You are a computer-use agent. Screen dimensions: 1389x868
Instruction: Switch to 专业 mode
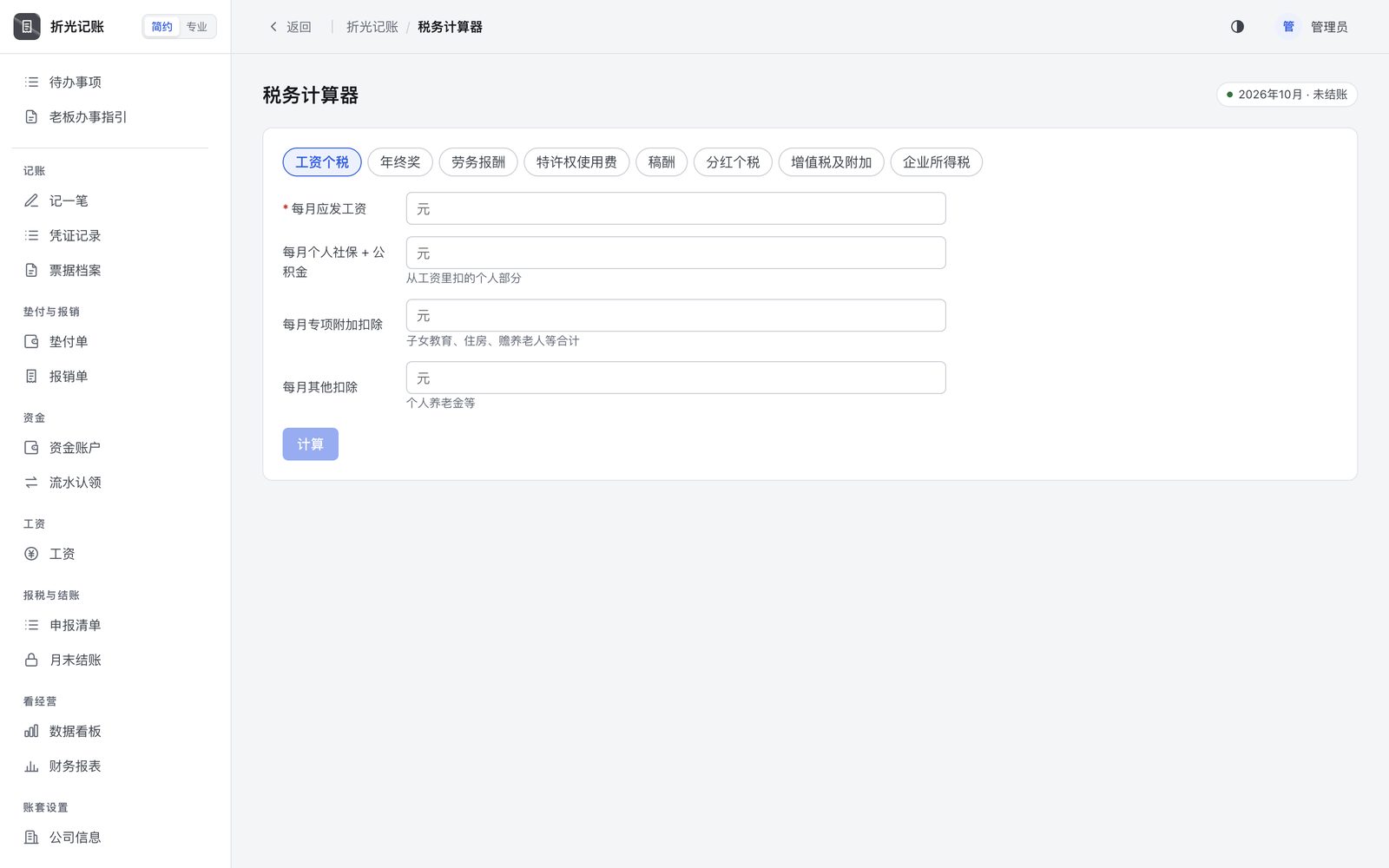pos(197,27)
